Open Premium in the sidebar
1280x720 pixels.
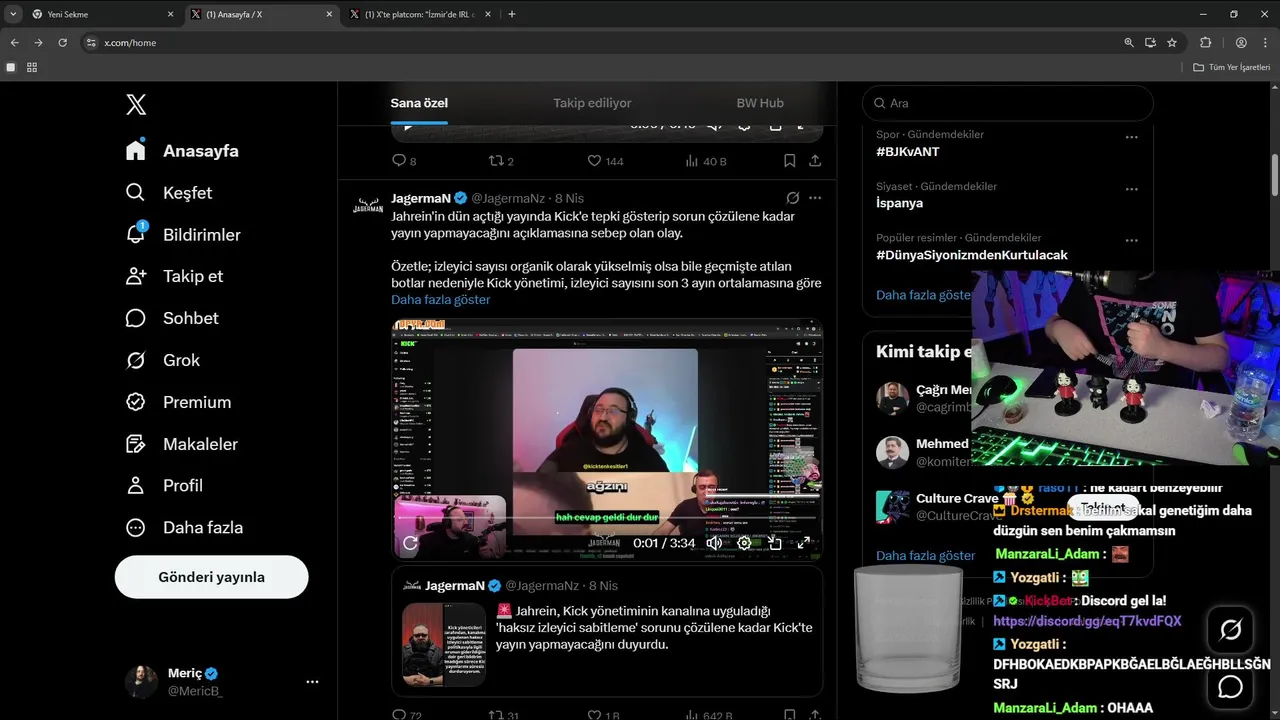coord(178,402)
